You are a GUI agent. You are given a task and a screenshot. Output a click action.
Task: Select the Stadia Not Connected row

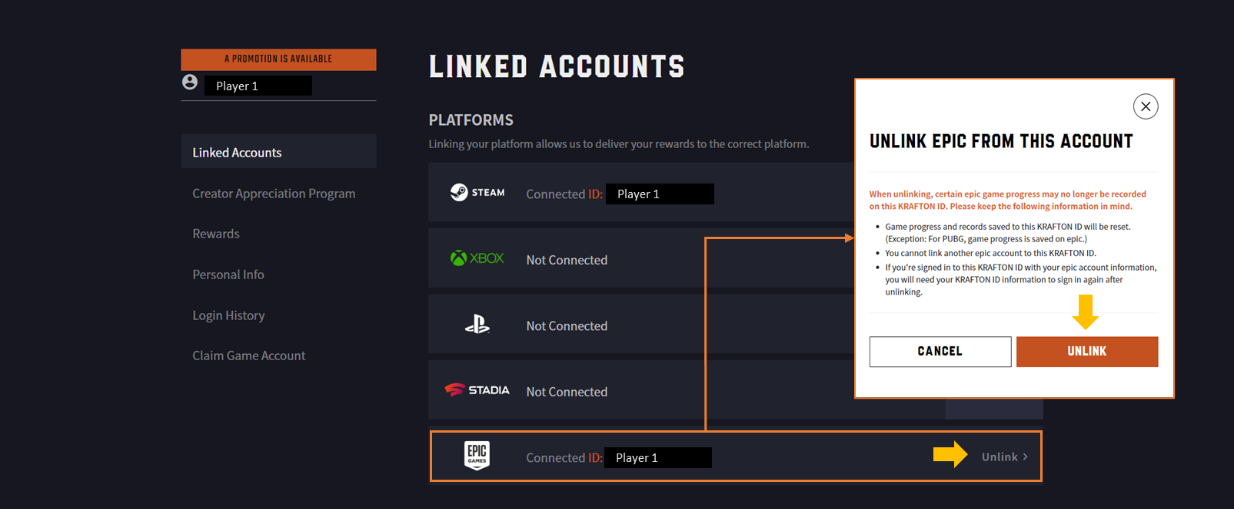tap(640, 392)
